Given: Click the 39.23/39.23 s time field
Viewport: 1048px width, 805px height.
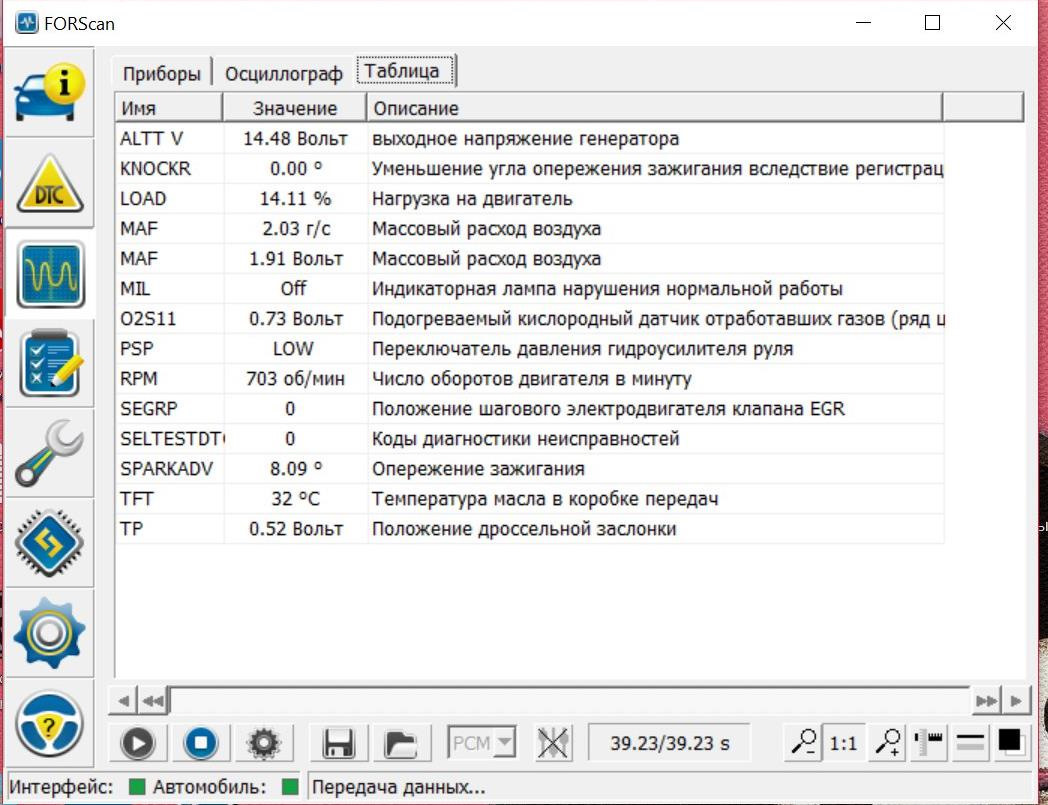Looking at the screenshot, I should pos(669,743).
